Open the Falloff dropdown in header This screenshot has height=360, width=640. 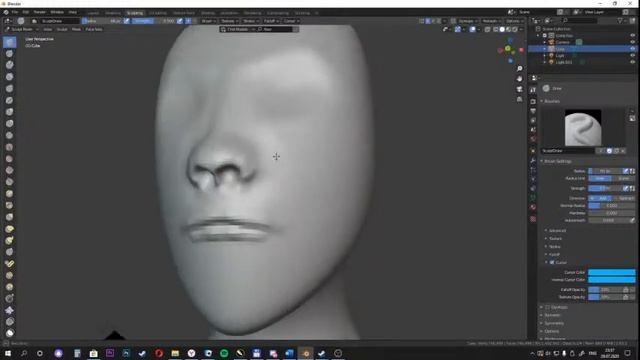(271, 21)
